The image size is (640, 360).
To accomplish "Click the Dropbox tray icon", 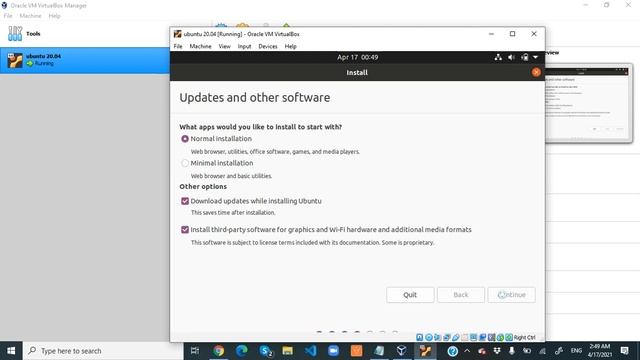I will pyautogui.click(x=497, y=351).
